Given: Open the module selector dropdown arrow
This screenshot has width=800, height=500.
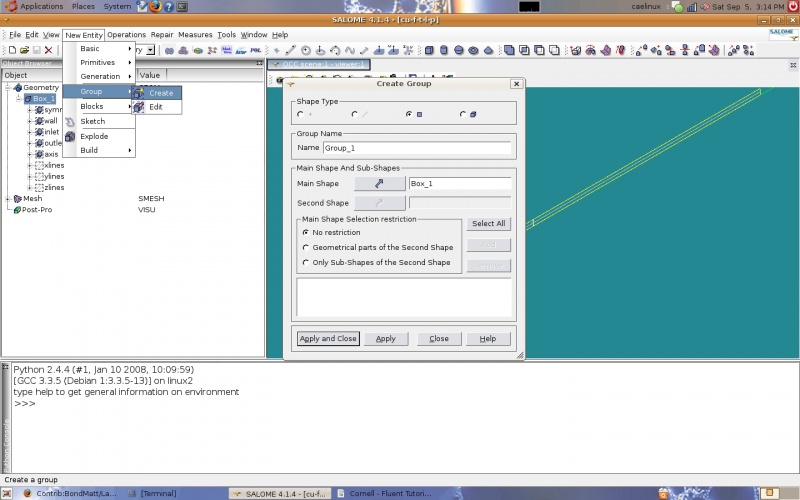Looking at the screenshot, I should tap(151, 50).
